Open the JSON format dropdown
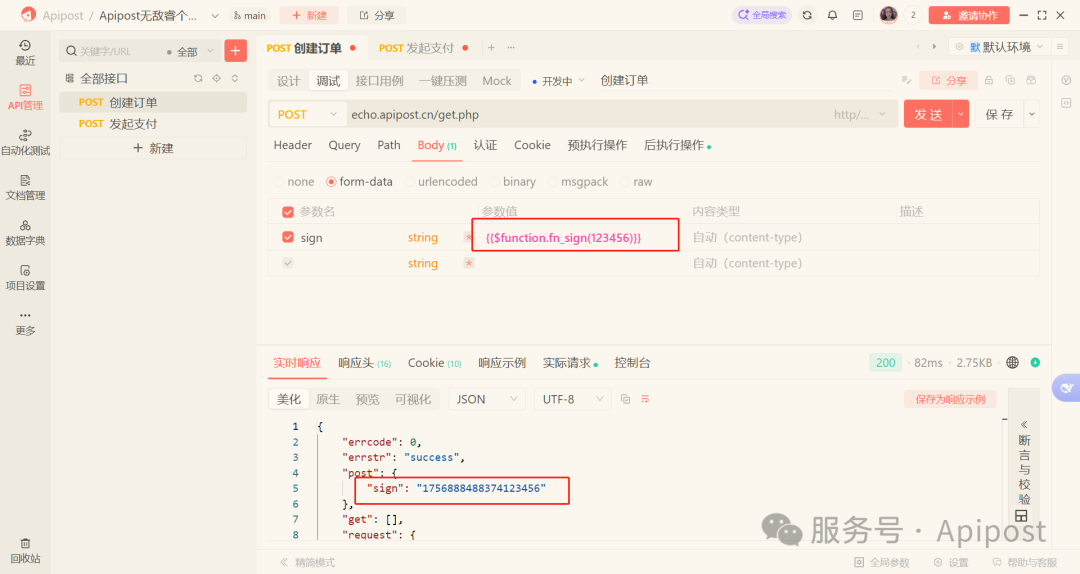1080x574 pixels. pos(486,399)
